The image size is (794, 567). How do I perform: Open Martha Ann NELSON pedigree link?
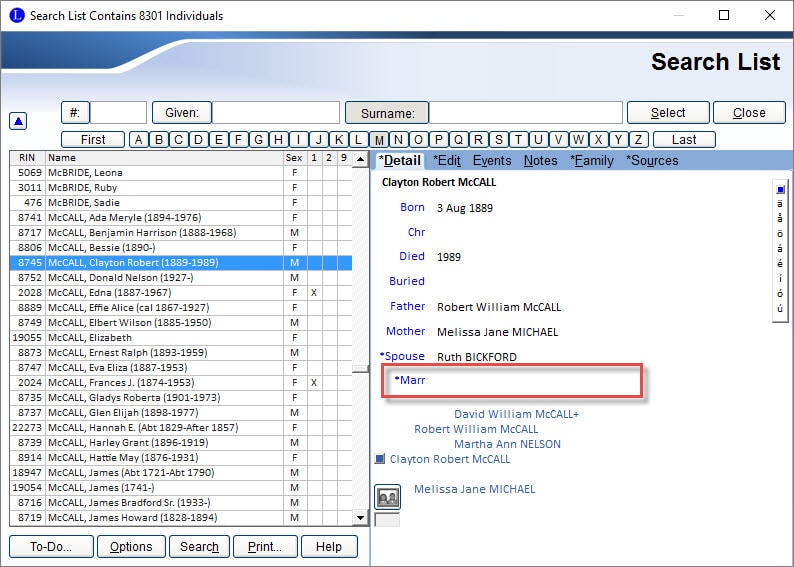click(x=507, y=444)
